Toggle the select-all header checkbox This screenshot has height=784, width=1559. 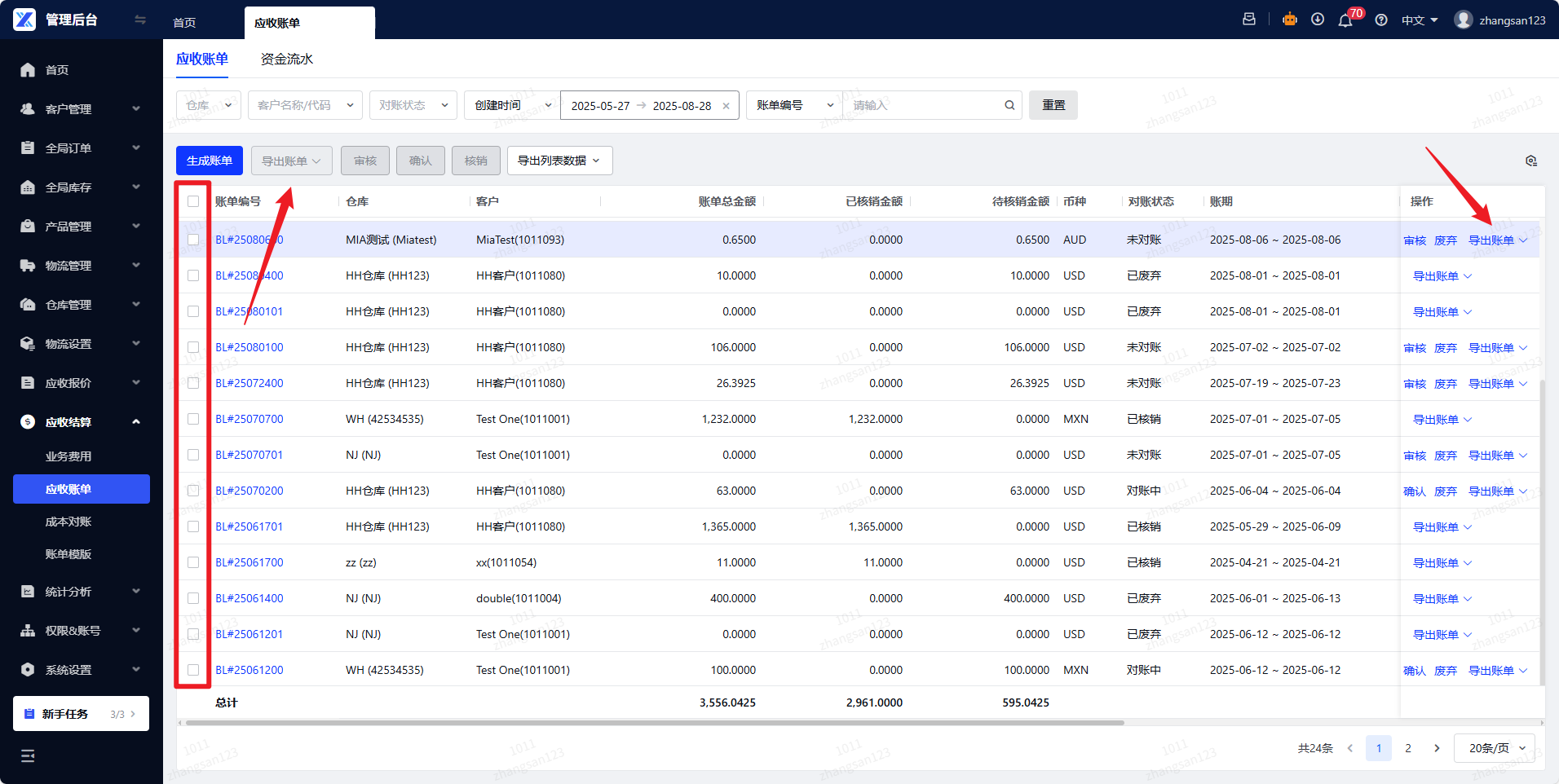point(193,201)
